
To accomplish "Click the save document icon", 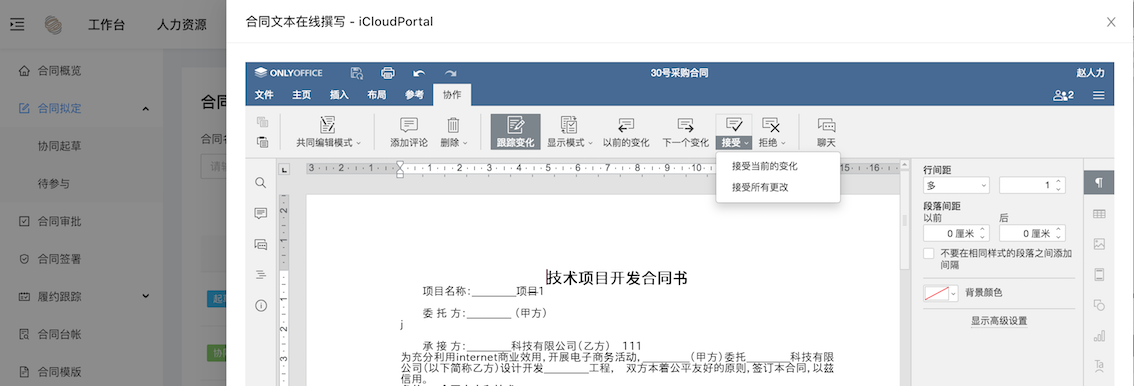I will (x=357, y=73).
